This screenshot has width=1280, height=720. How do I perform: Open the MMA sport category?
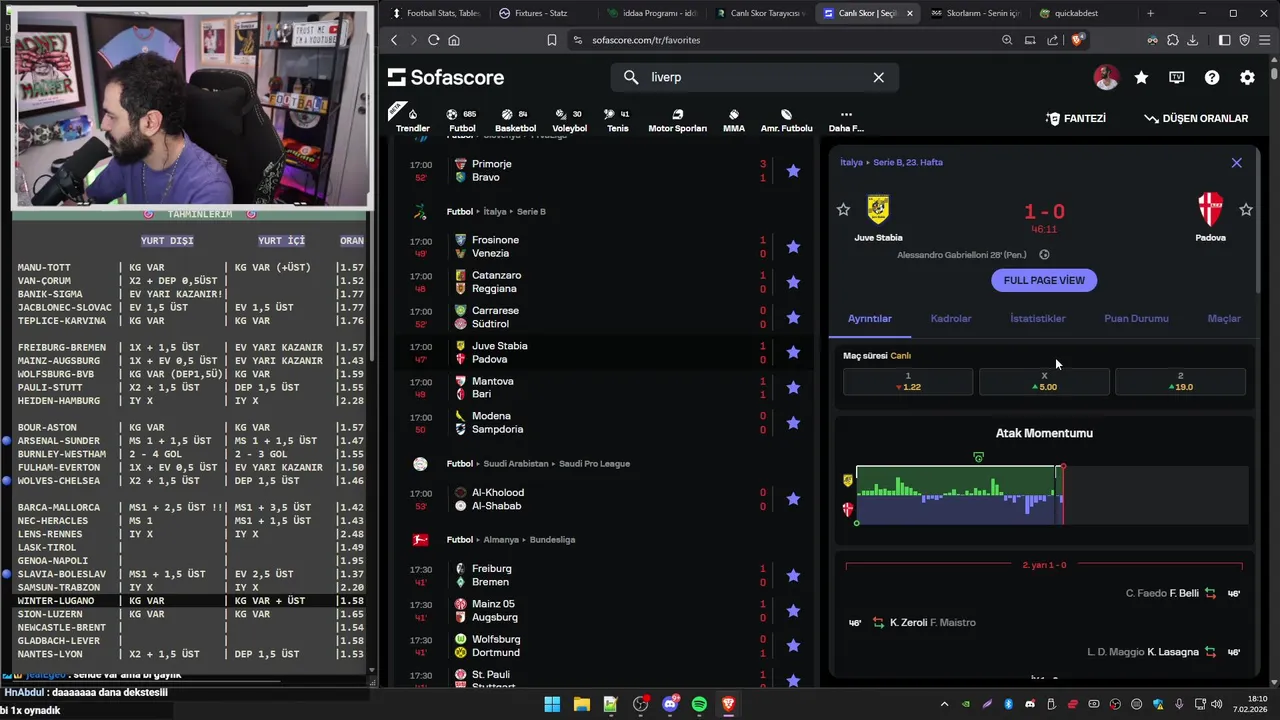(734, 120)
